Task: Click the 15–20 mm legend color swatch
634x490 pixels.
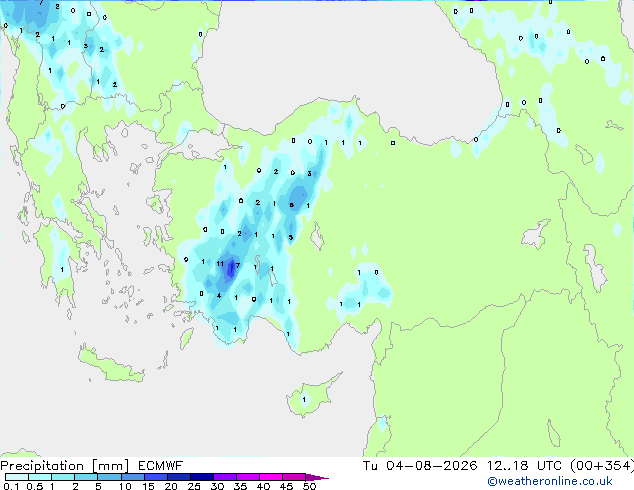Action: coord(155,477)
